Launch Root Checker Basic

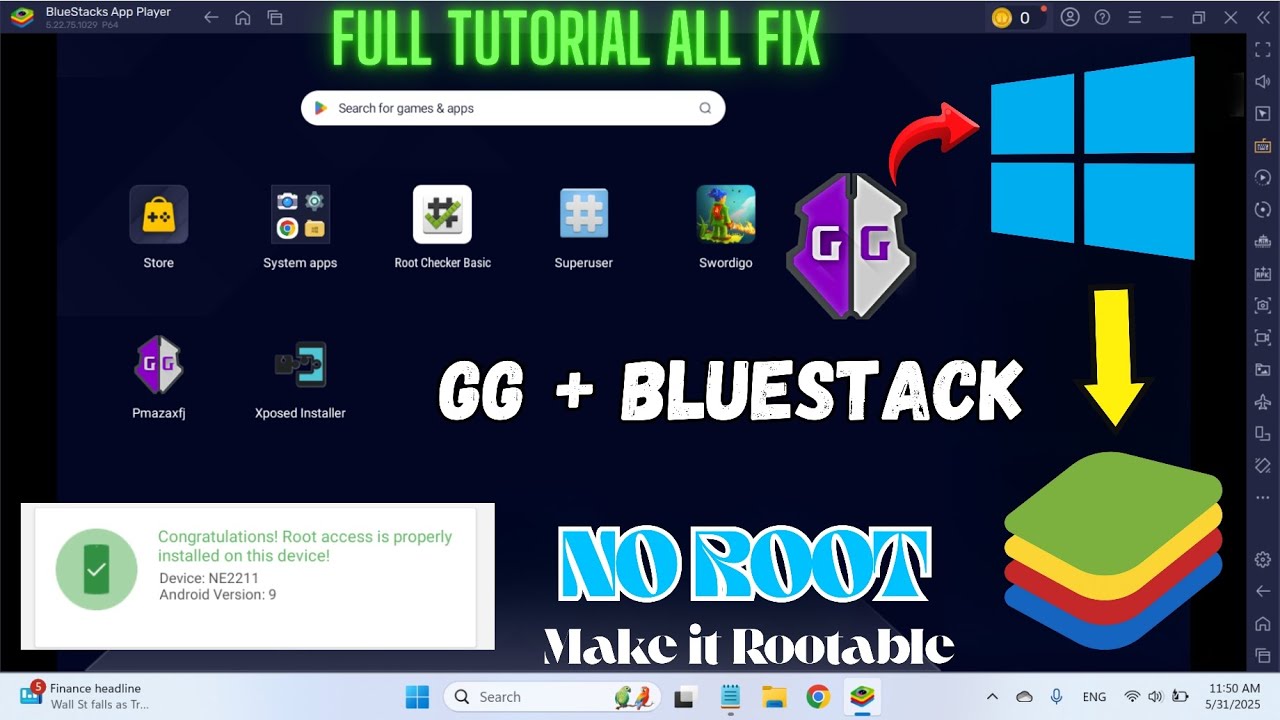(442, 214)
